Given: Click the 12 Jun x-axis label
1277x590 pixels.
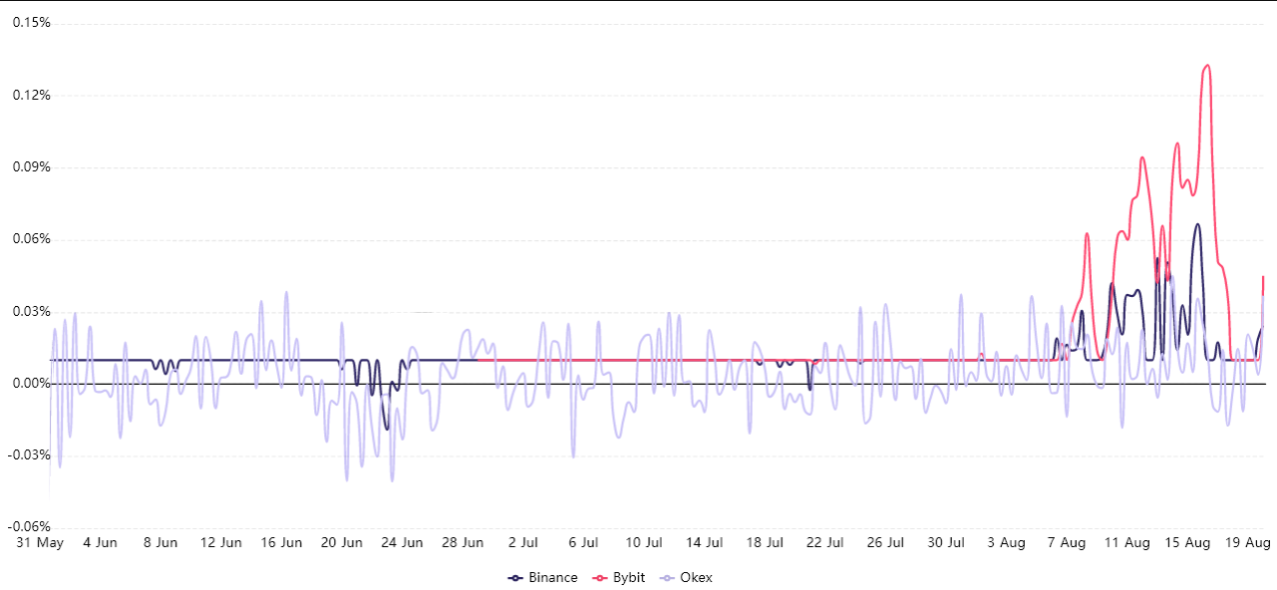Looking at the screenshot, I should [x=221, y=543].
